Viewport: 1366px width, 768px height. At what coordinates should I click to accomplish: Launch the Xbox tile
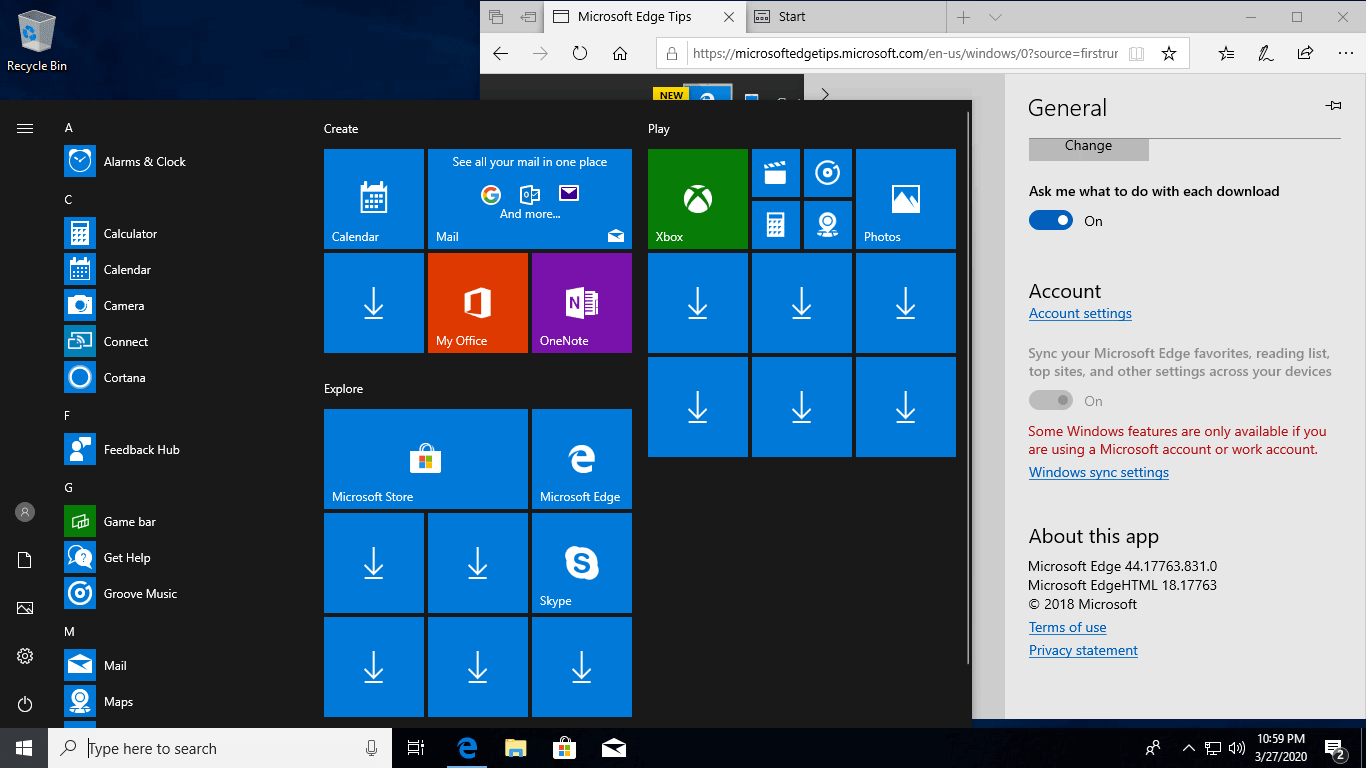point(698,199)
